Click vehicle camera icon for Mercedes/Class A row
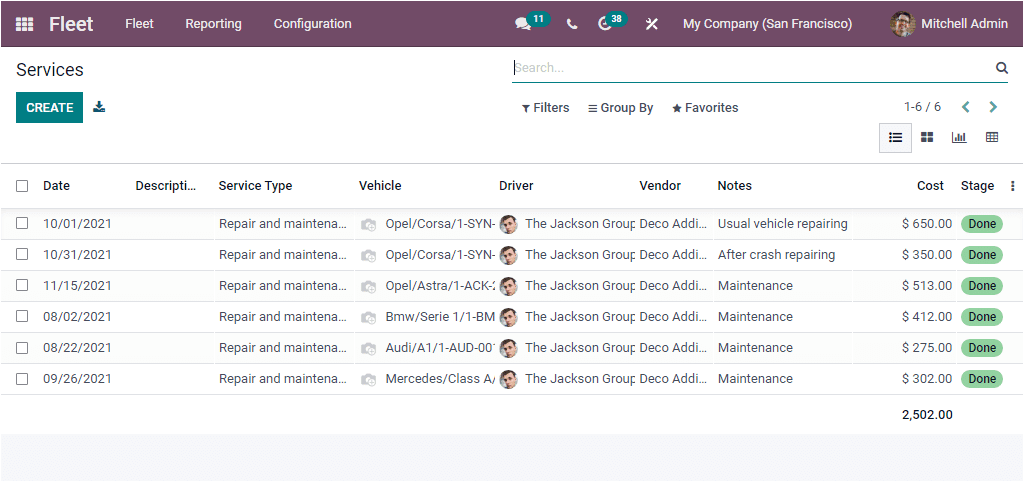1024x482 pixels. click(x=369, y=379)
